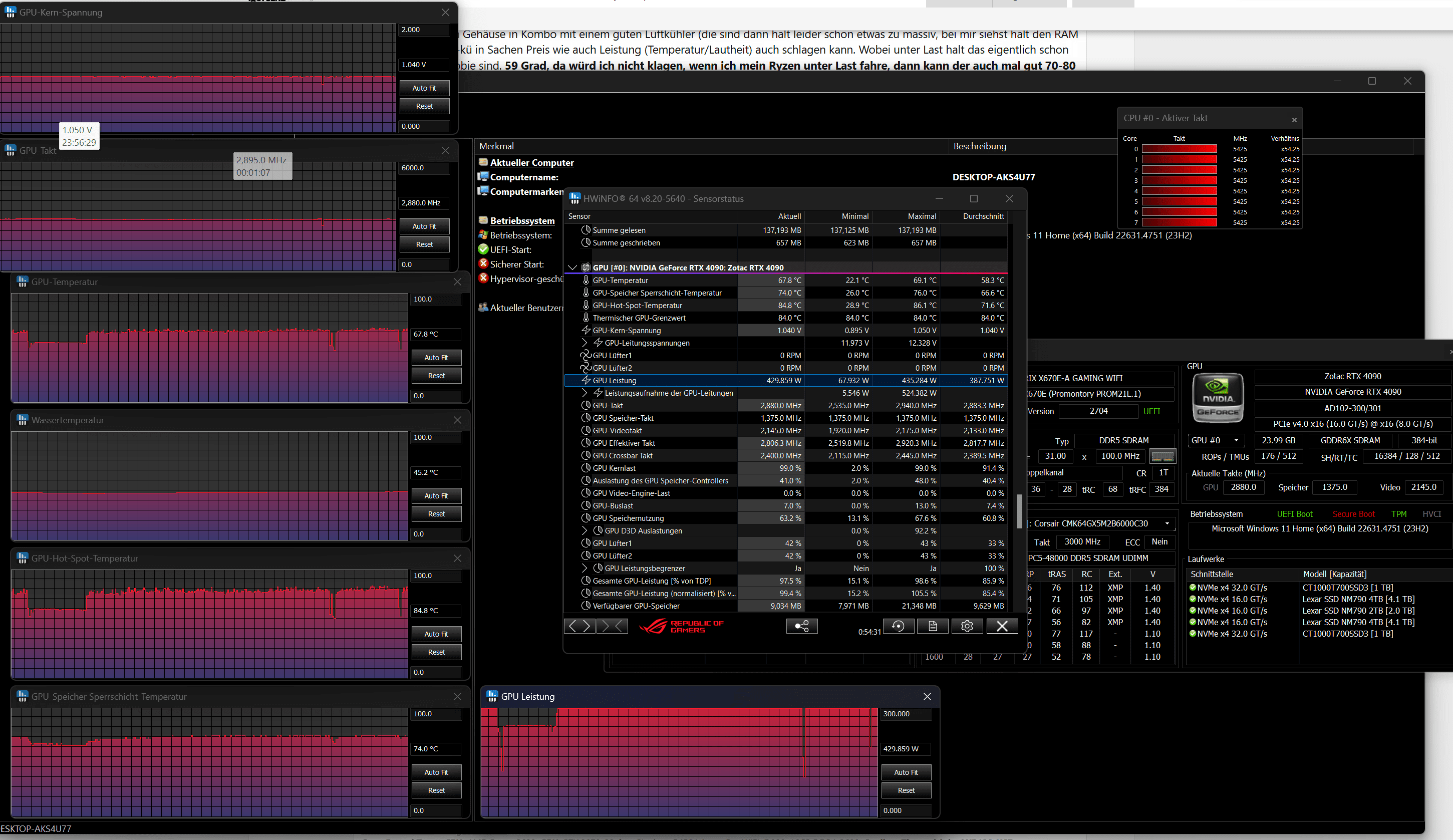Click the chip icon next to GPU [#0] header
This screenshot has height=840, width=1453.
coord(586,267)
